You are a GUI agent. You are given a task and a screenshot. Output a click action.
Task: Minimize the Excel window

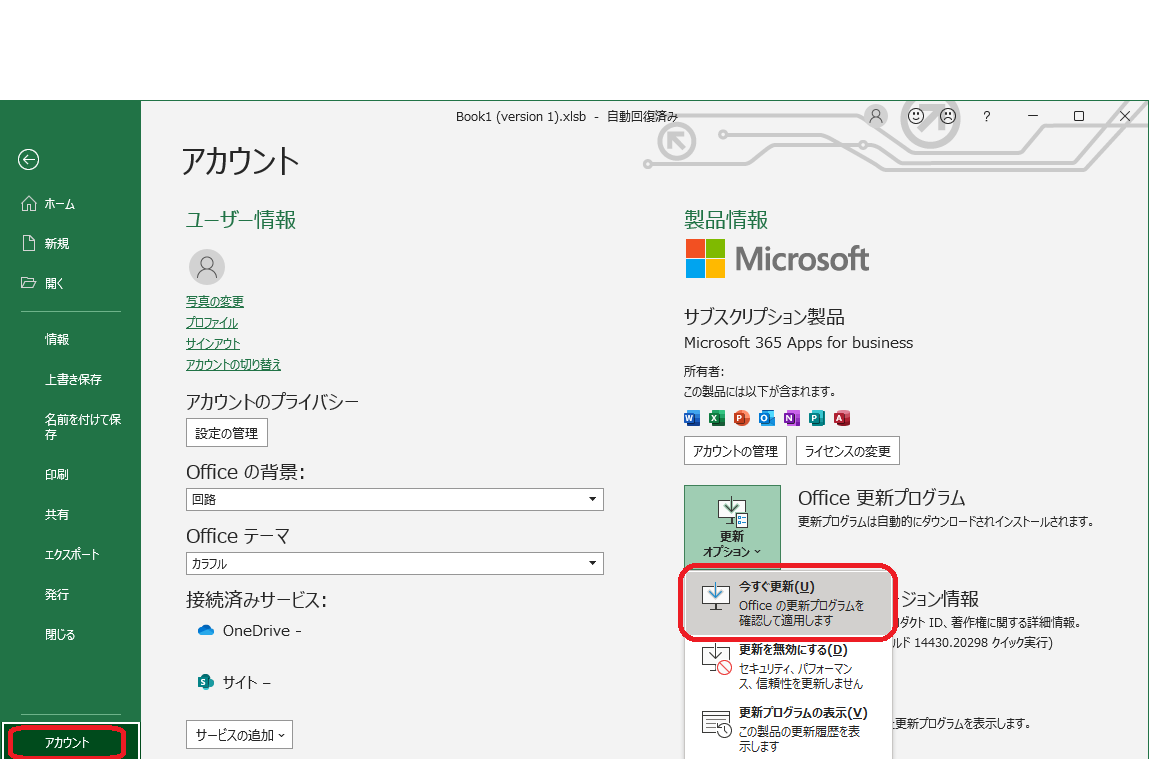click(1033, 116)
